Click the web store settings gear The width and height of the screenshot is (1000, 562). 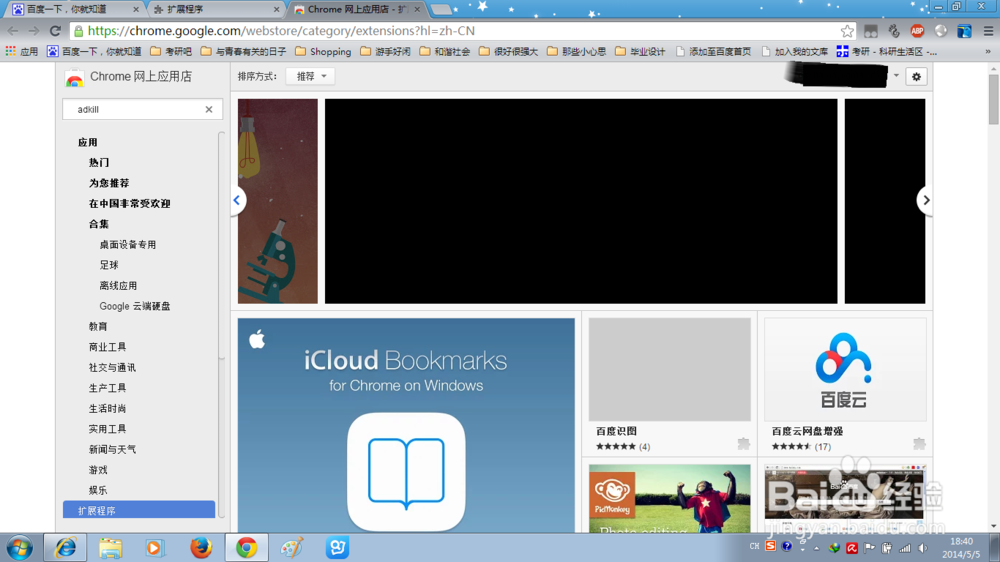(916, 77)
